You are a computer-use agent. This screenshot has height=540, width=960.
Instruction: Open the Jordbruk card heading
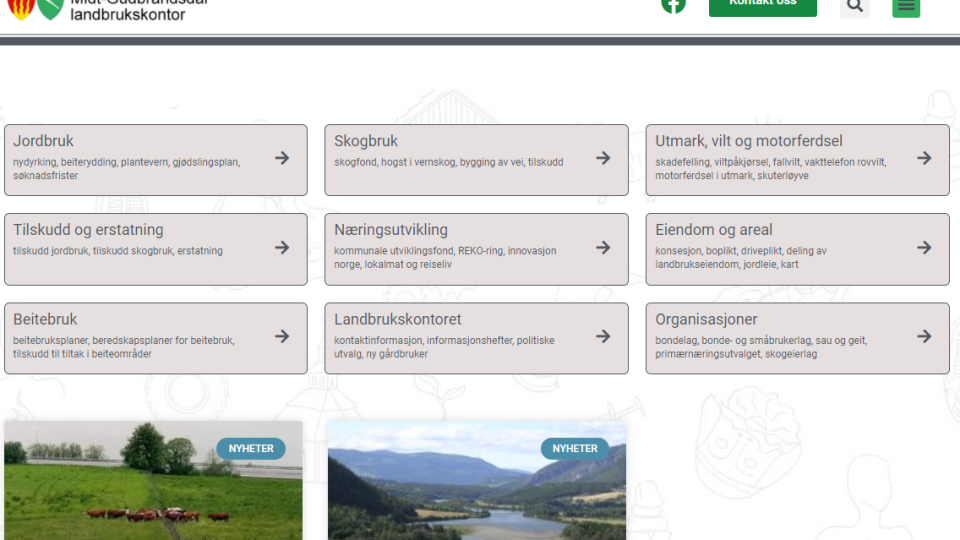coord(43,141)
